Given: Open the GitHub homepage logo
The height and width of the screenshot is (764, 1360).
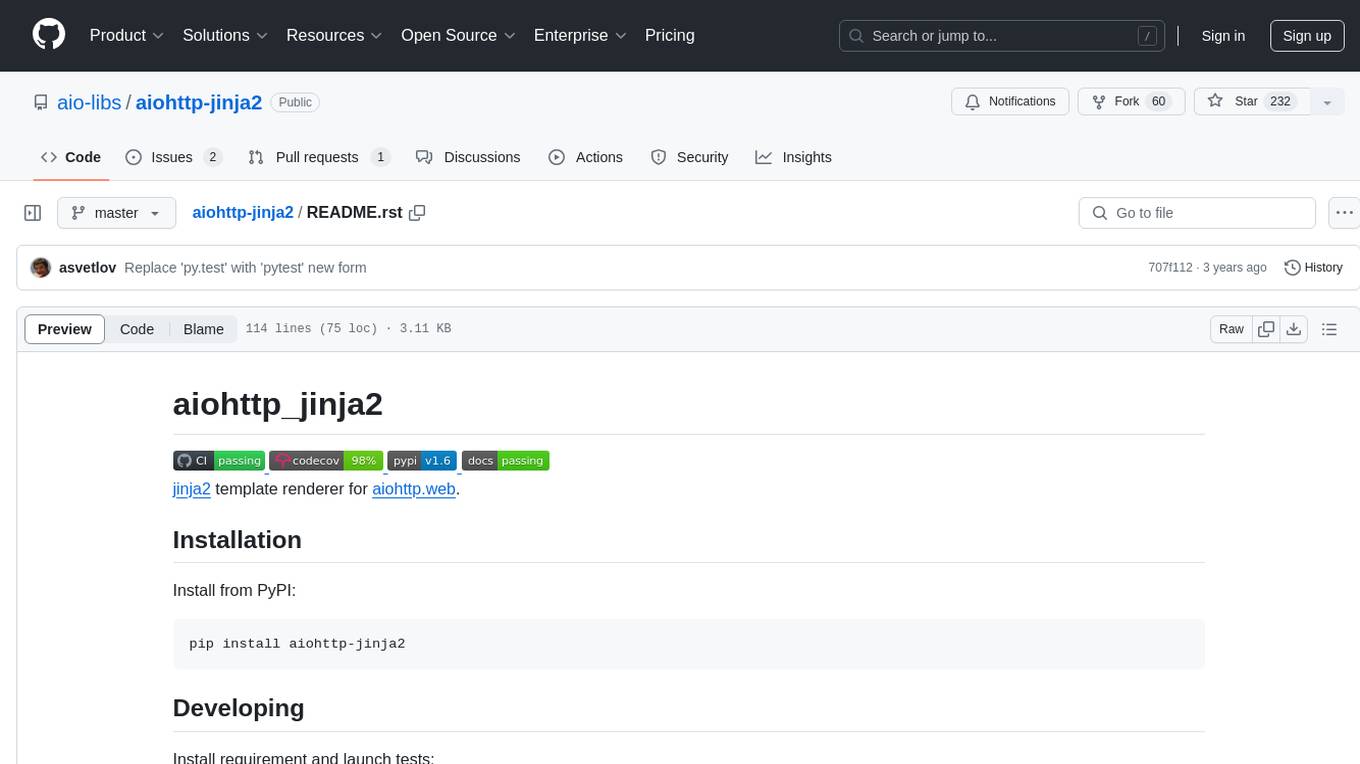Looking at the screenshot, I should click(49, 35).
